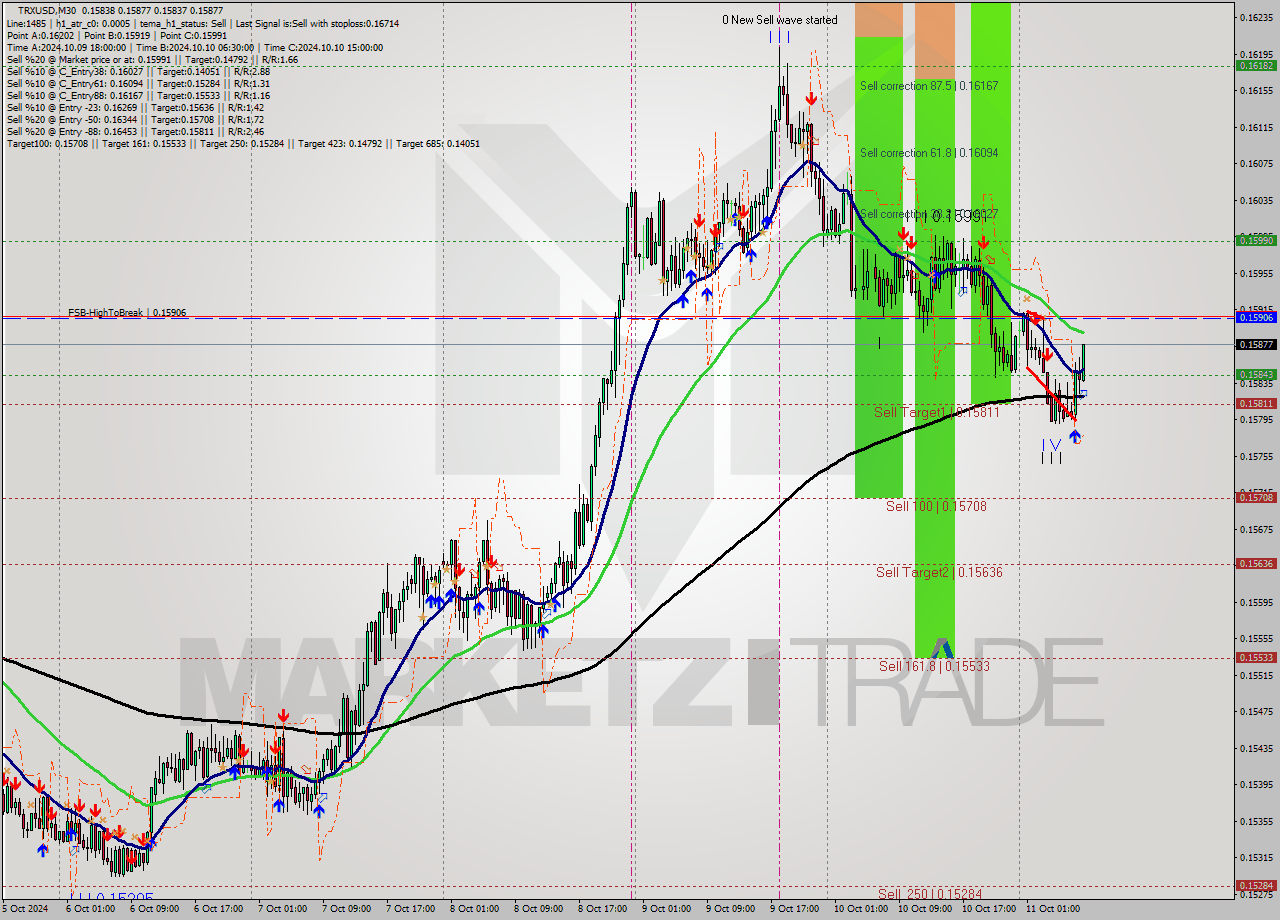Click the 'Sell correction 61.8 | 0.16094' label
Viewport: 1280px width, 920px height.
click(x=929, y=153)
